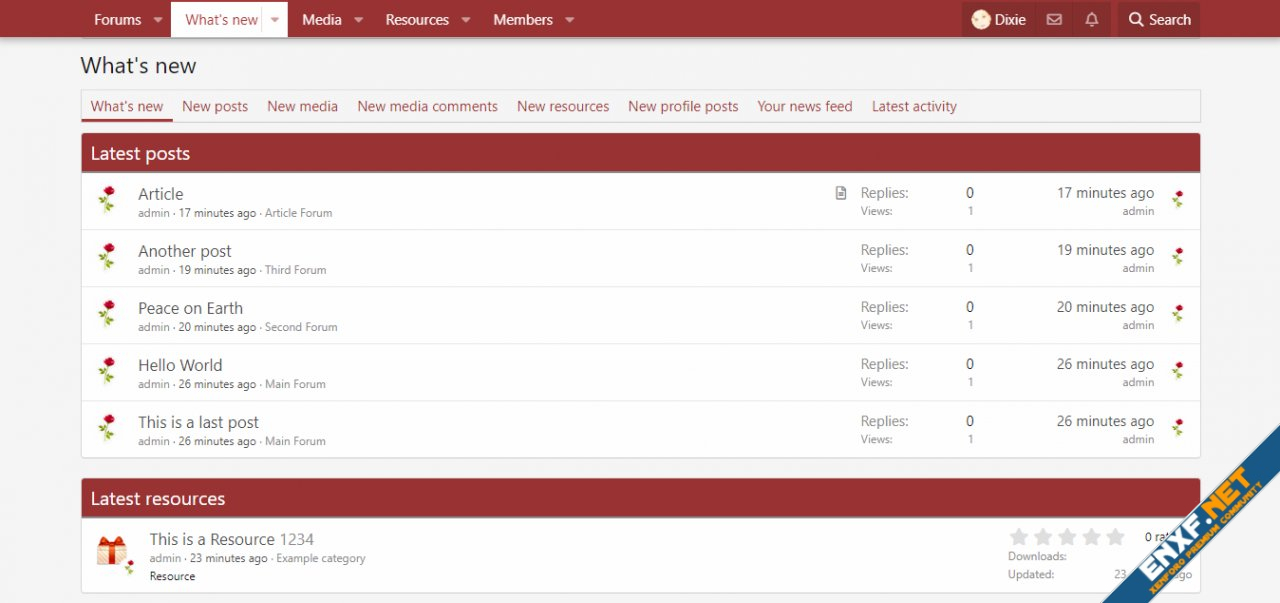Select the New resources tab
Screen dimensions: 1280x603
coord(563,106)
